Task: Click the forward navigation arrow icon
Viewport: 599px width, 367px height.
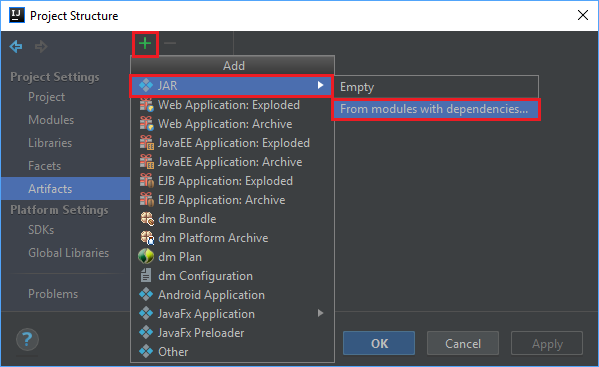Action: click(x=41, y=47)
